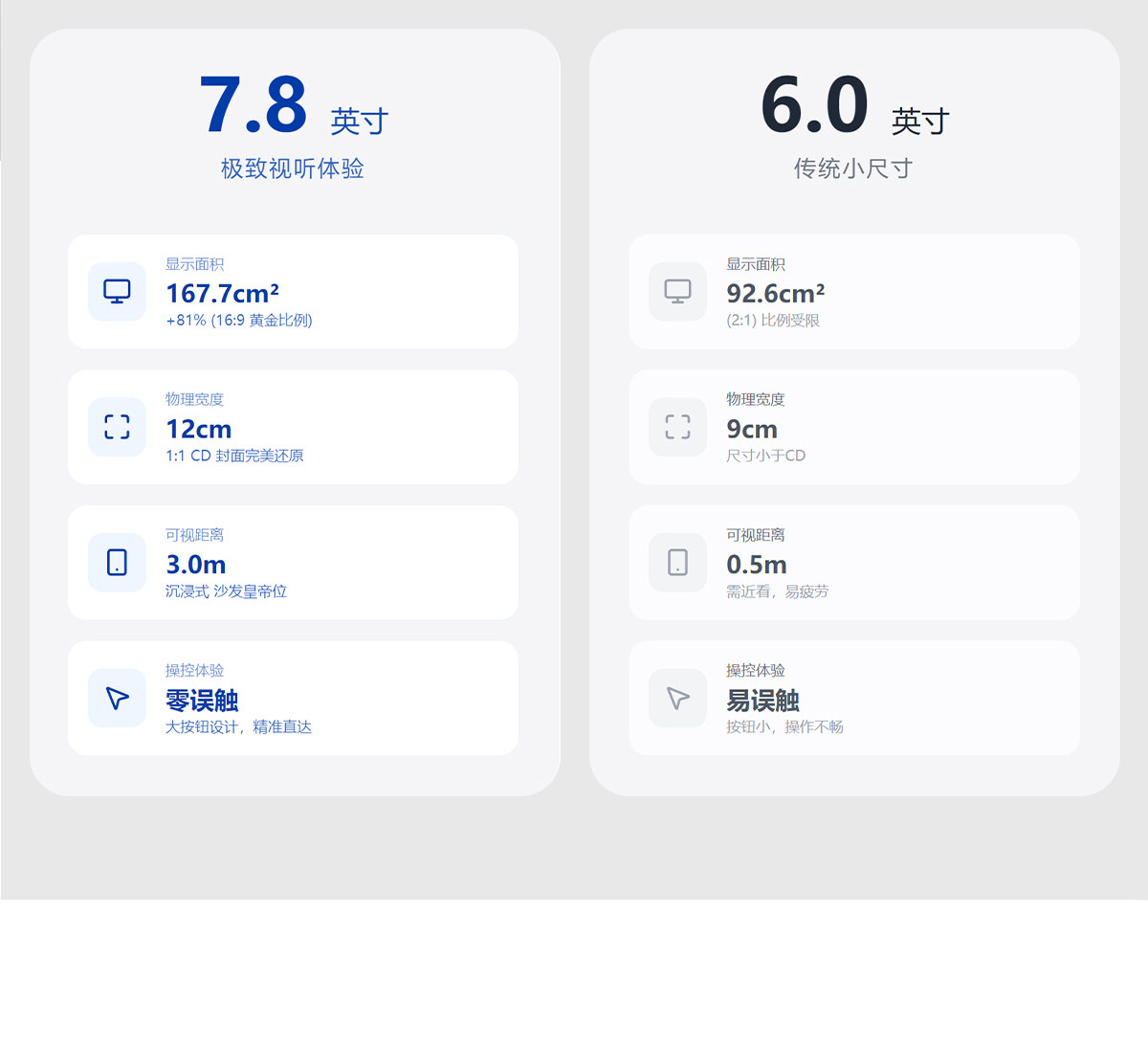Click the 极致视听体验 subtitle
1148x1048 pixels.
[x=293, y=168]
